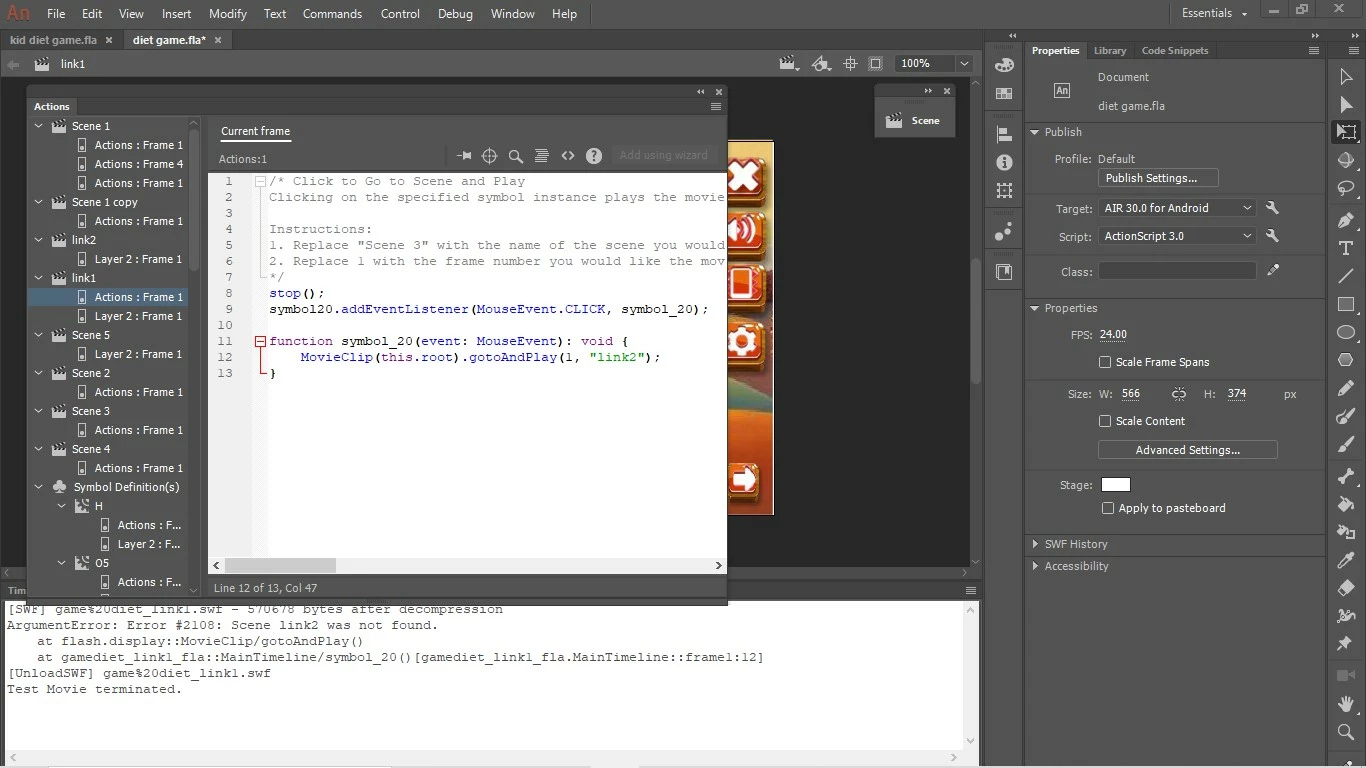Click the Insert Target Path crosshair icon

point(490,156)
